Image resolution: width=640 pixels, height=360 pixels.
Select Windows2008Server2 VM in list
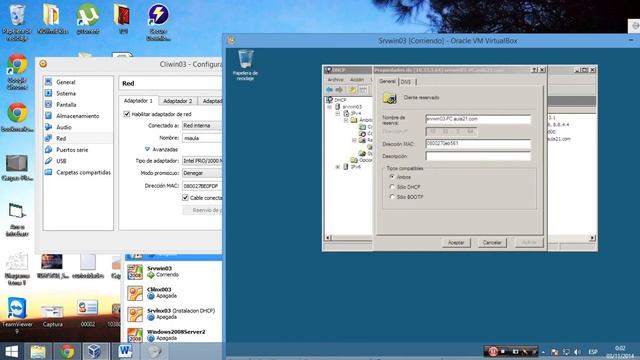click(x=174, y=335)
